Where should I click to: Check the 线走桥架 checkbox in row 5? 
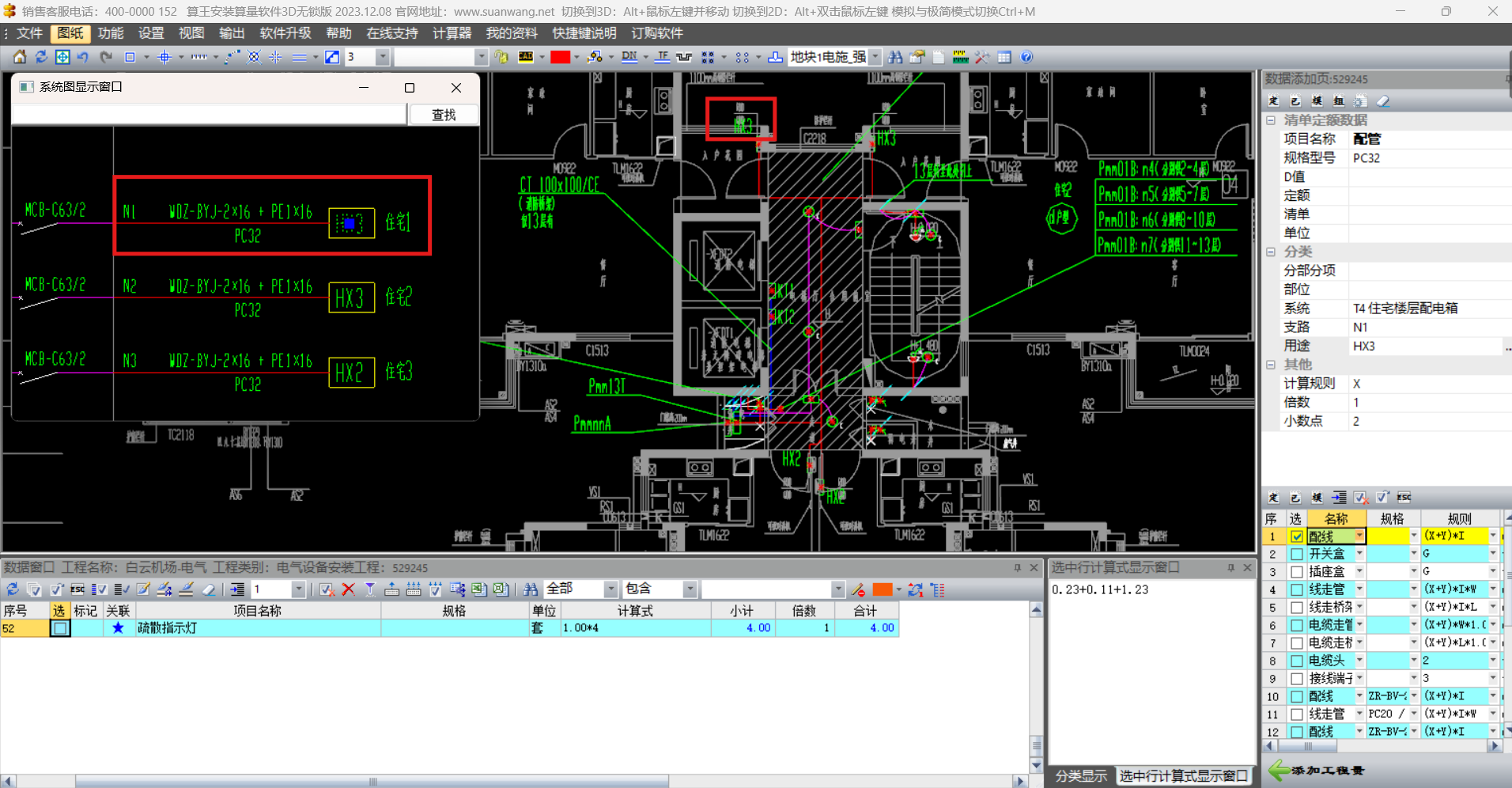[x=1297, y=608]
